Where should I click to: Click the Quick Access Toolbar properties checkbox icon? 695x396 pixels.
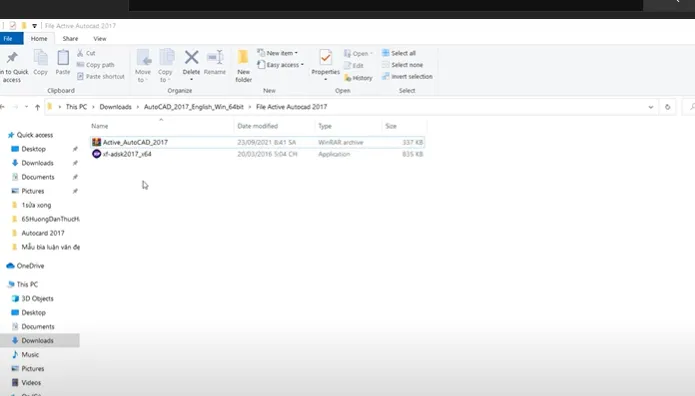pos(13,26)
